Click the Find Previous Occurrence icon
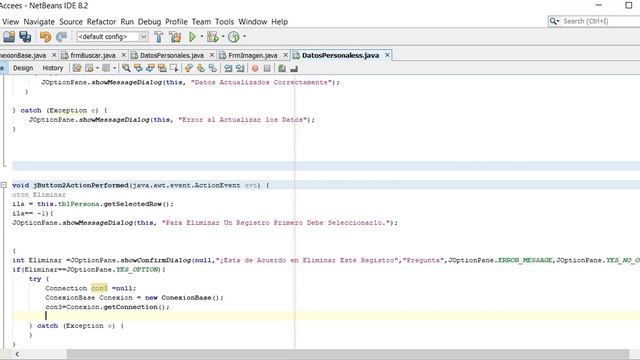Image resolution: width=640 pixels, height=360 pixels. click(138, 68)
